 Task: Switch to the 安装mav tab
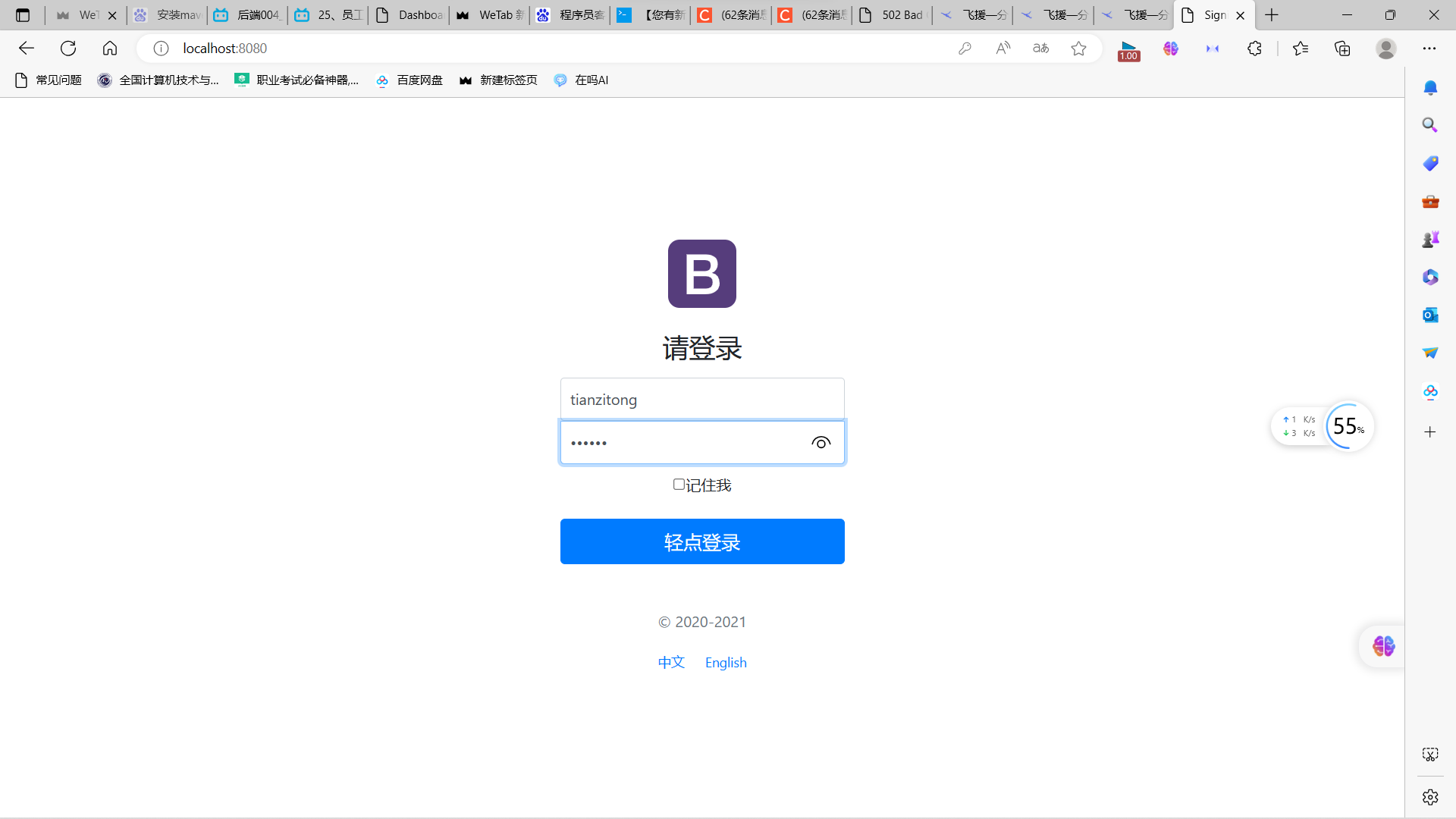(x=168, y=15)
